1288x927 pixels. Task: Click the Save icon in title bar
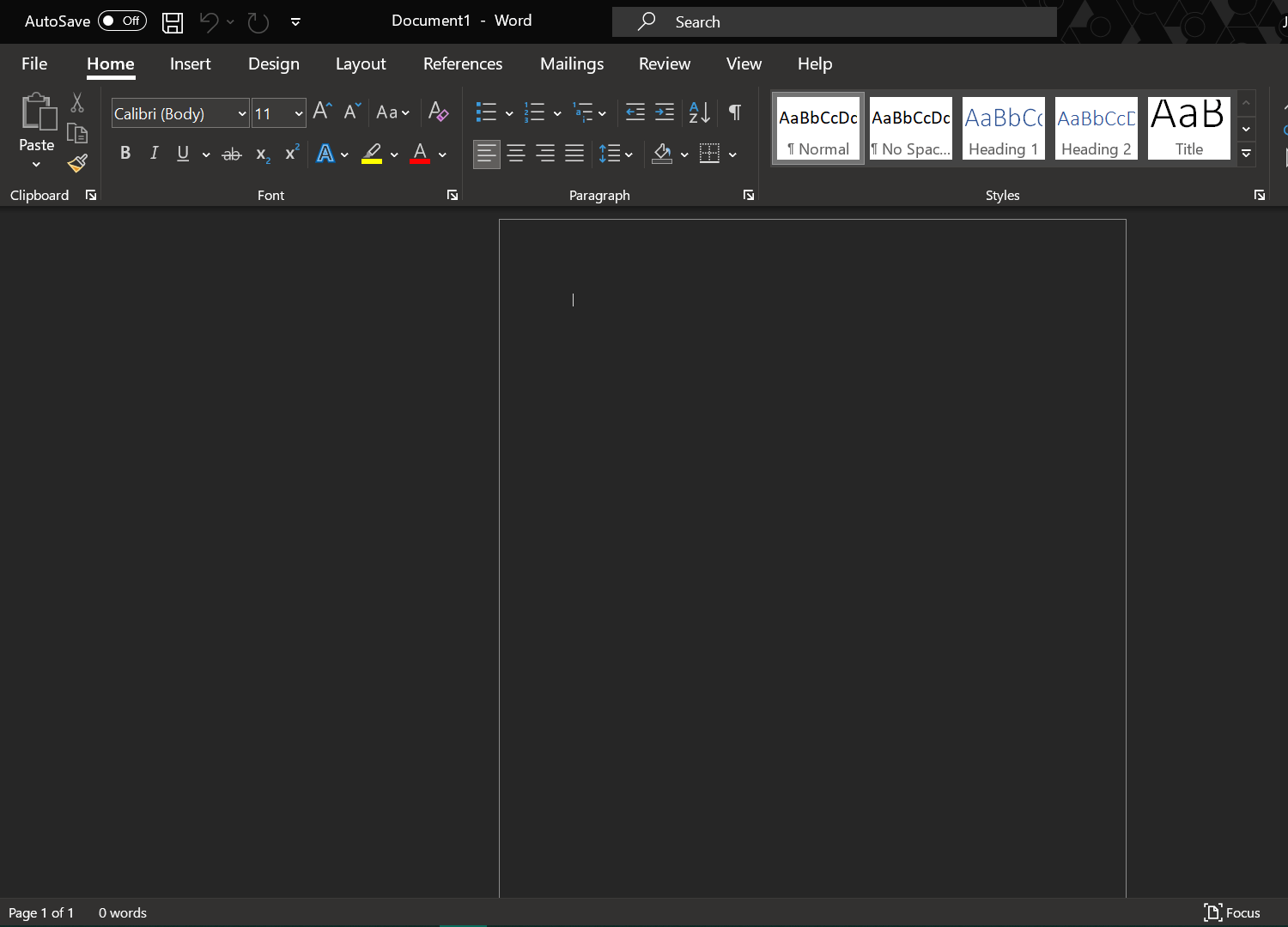[173, 21]
